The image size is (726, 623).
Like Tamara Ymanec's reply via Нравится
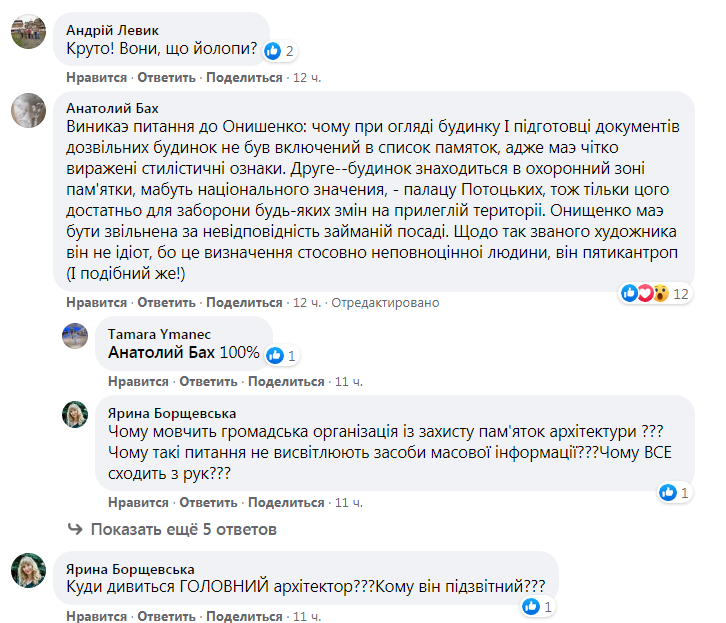138,381
